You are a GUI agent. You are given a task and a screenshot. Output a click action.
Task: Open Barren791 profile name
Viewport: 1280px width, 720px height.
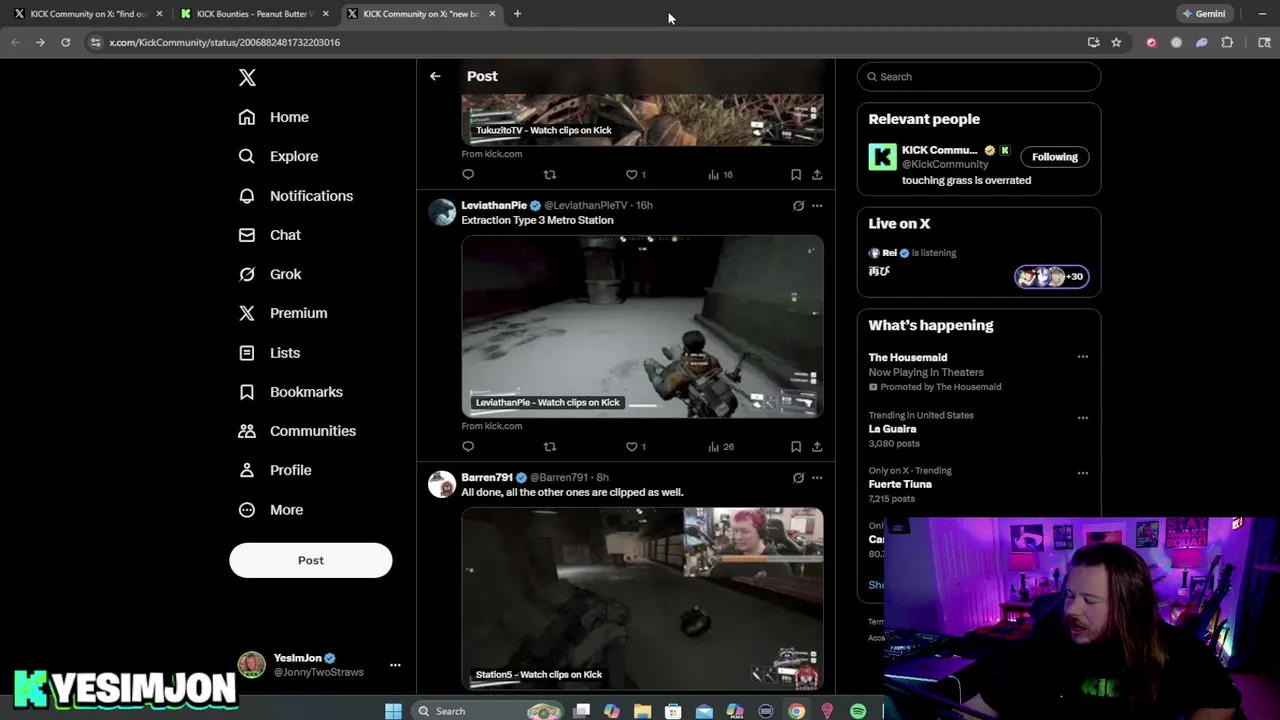point(487,477)
